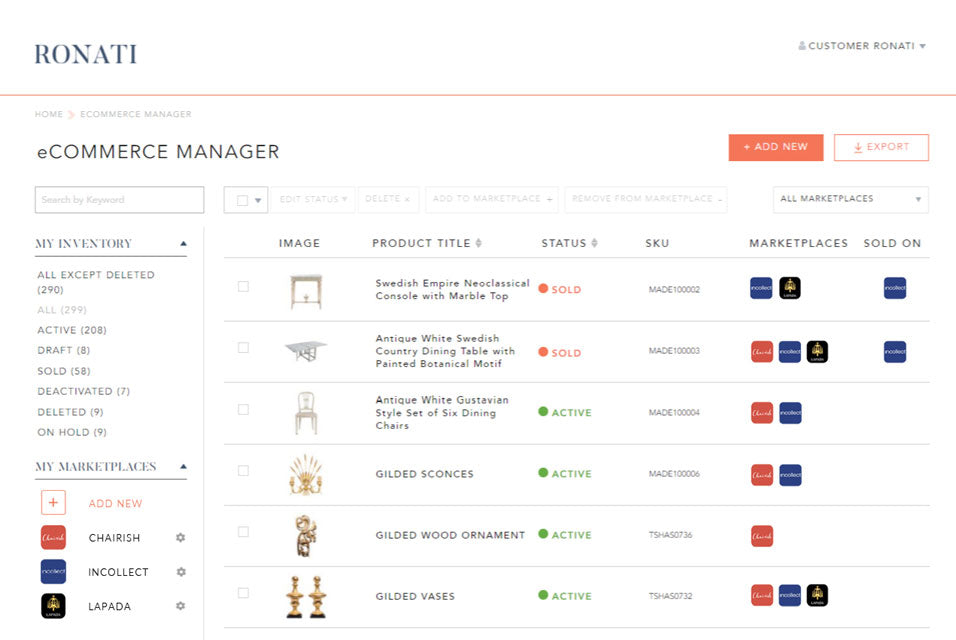This screenshot has width=956, height=640.
Task: Click LAPADA marketplace icon on Country Dining Table row
Action: point(817,352)
